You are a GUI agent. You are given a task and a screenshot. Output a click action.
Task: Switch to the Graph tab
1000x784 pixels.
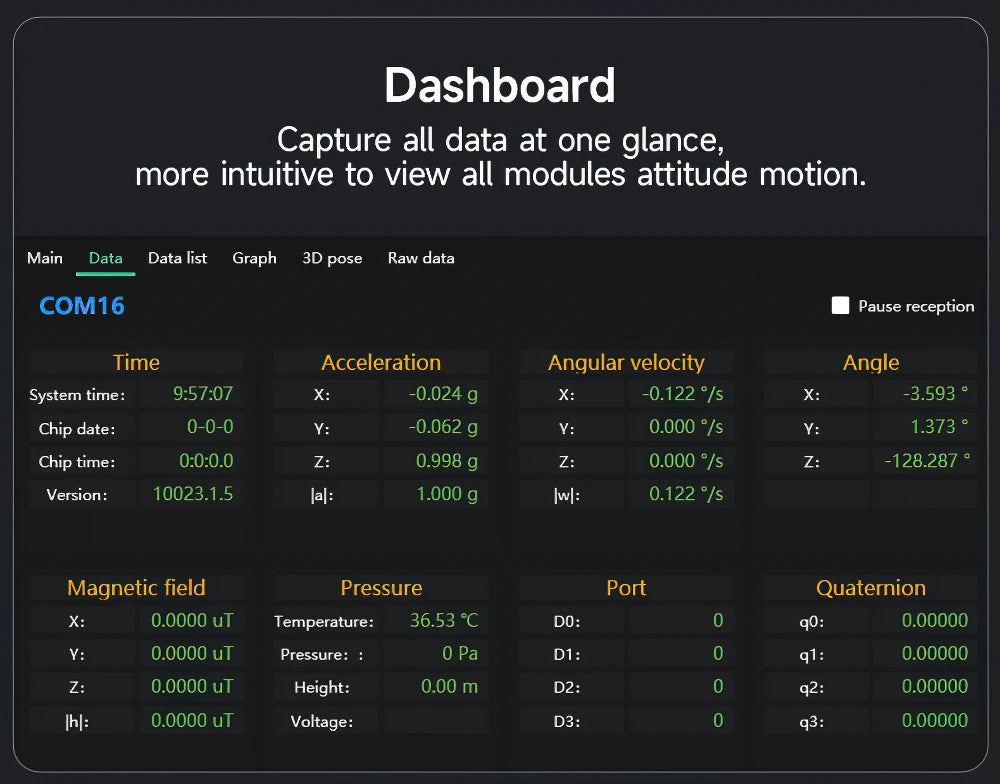click(x=254, y=258)
